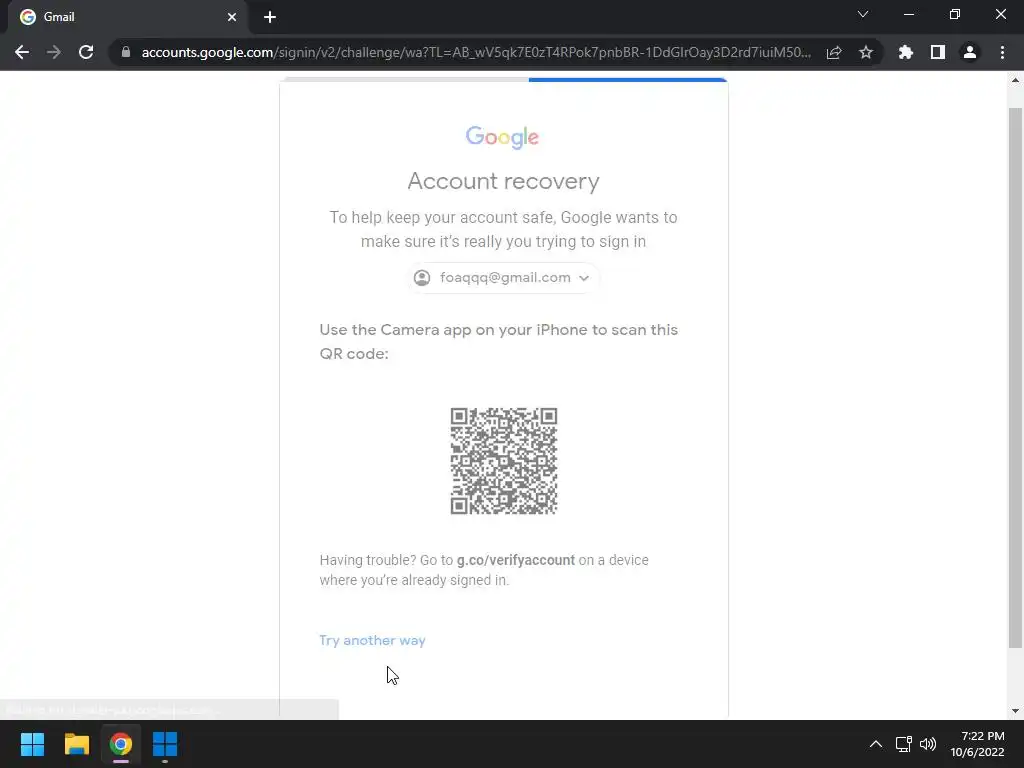1024x768 pixels.
Task: Minimize the Chrome window
Action: [x=908, y=14]
